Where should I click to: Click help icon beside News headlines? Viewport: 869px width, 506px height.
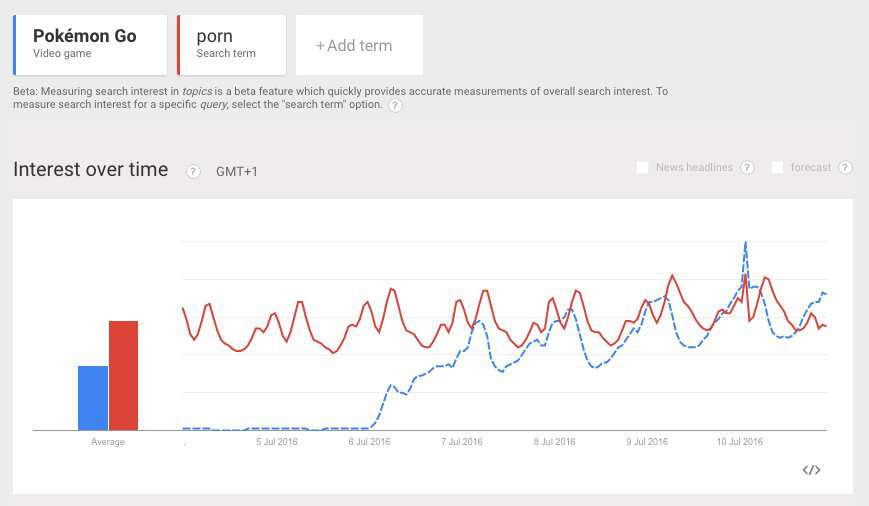point(747,167)
